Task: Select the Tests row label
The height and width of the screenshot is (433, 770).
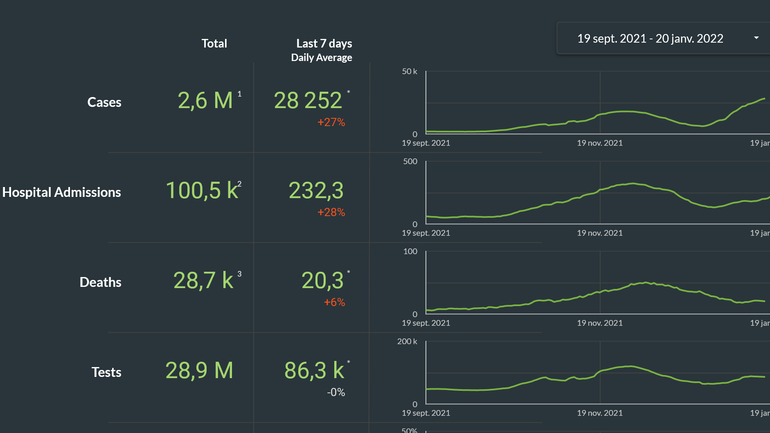Action: 106,372
